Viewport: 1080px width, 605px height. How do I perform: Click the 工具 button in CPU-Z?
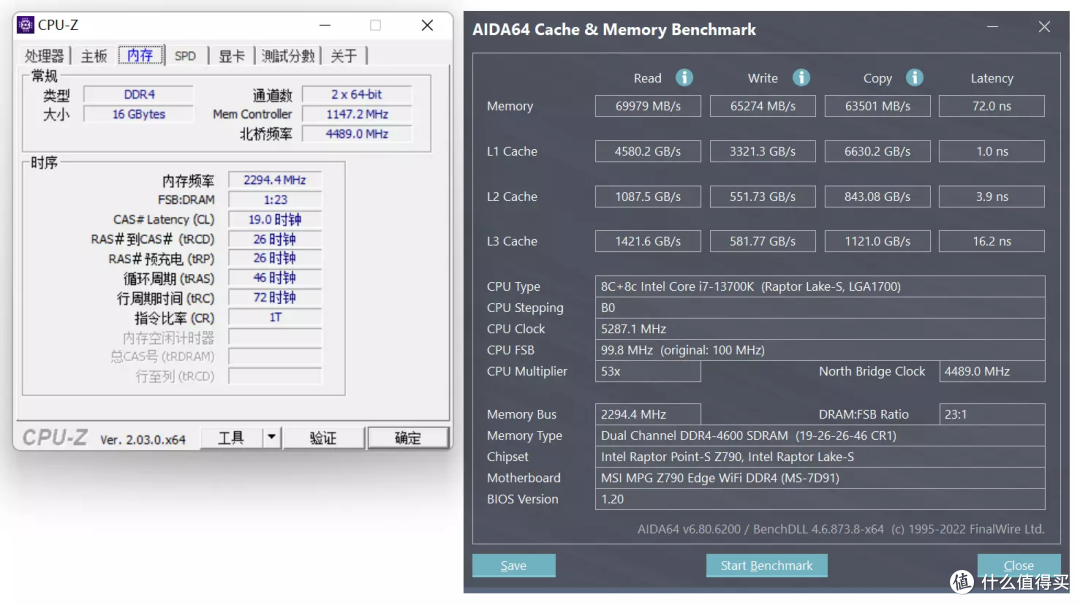click(231, 438)
